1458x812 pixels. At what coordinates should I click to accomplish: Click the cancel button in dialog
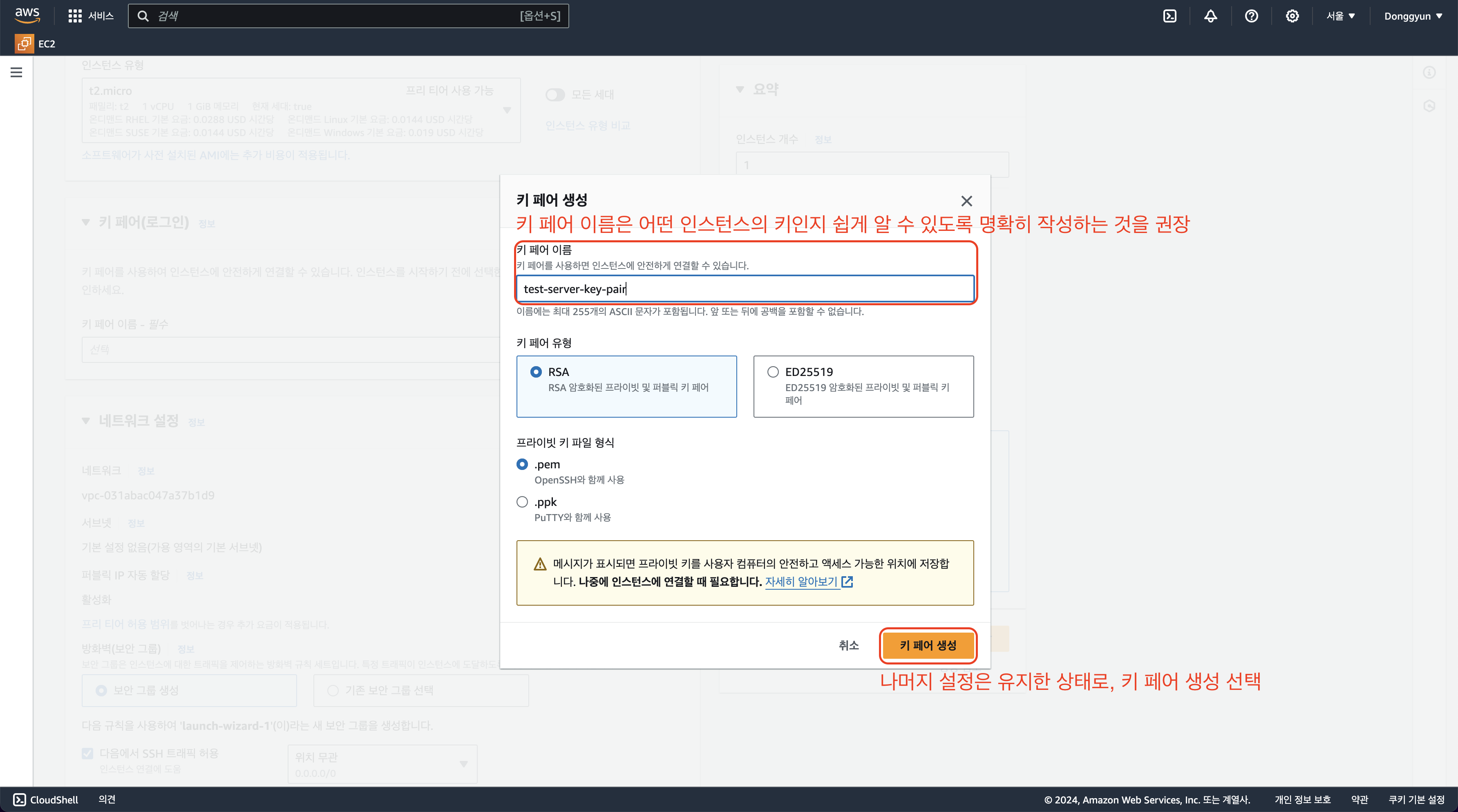(848, 645)
